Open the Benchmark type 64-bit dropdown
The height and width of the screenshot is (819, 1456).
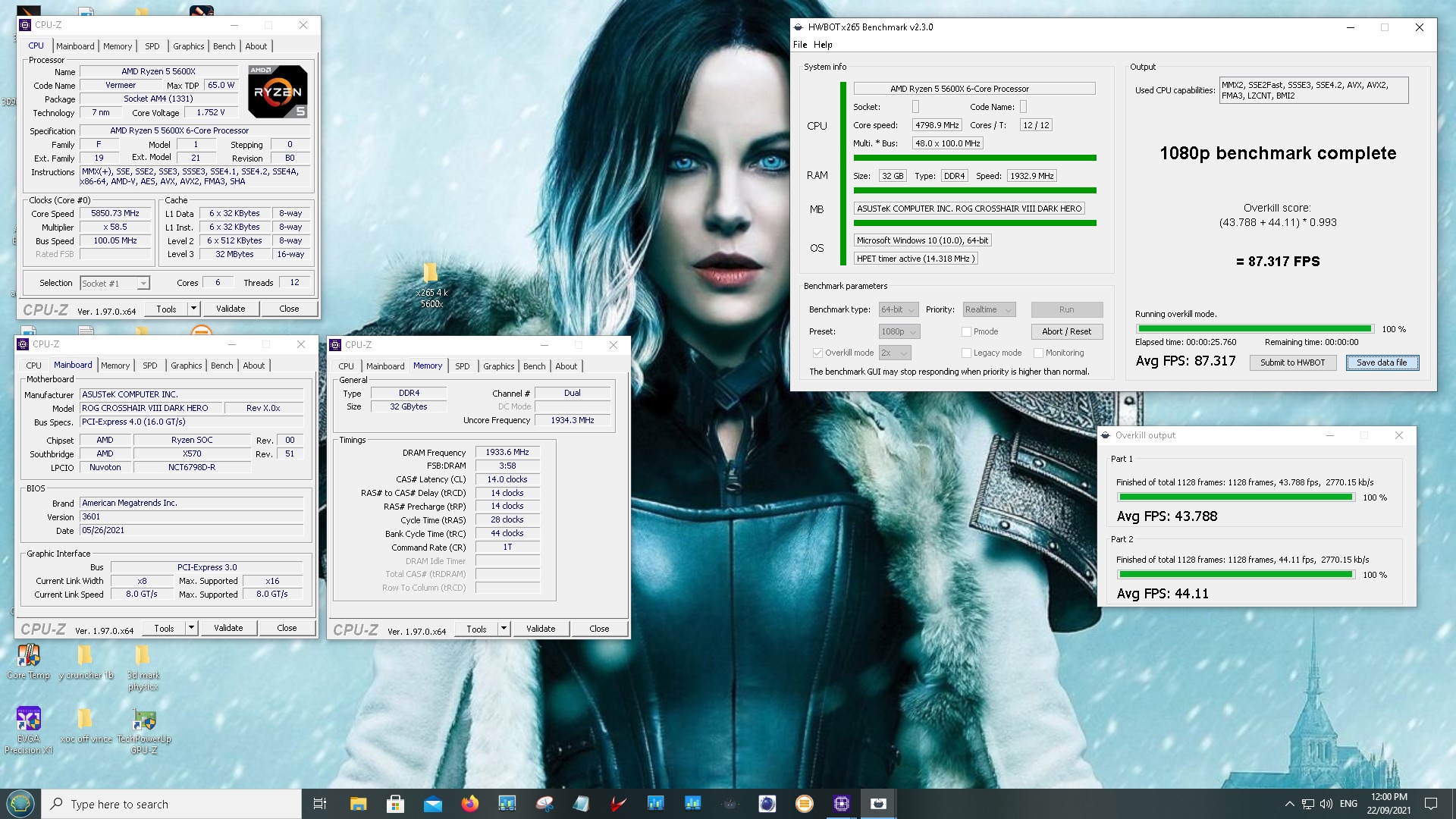(898, 309)
